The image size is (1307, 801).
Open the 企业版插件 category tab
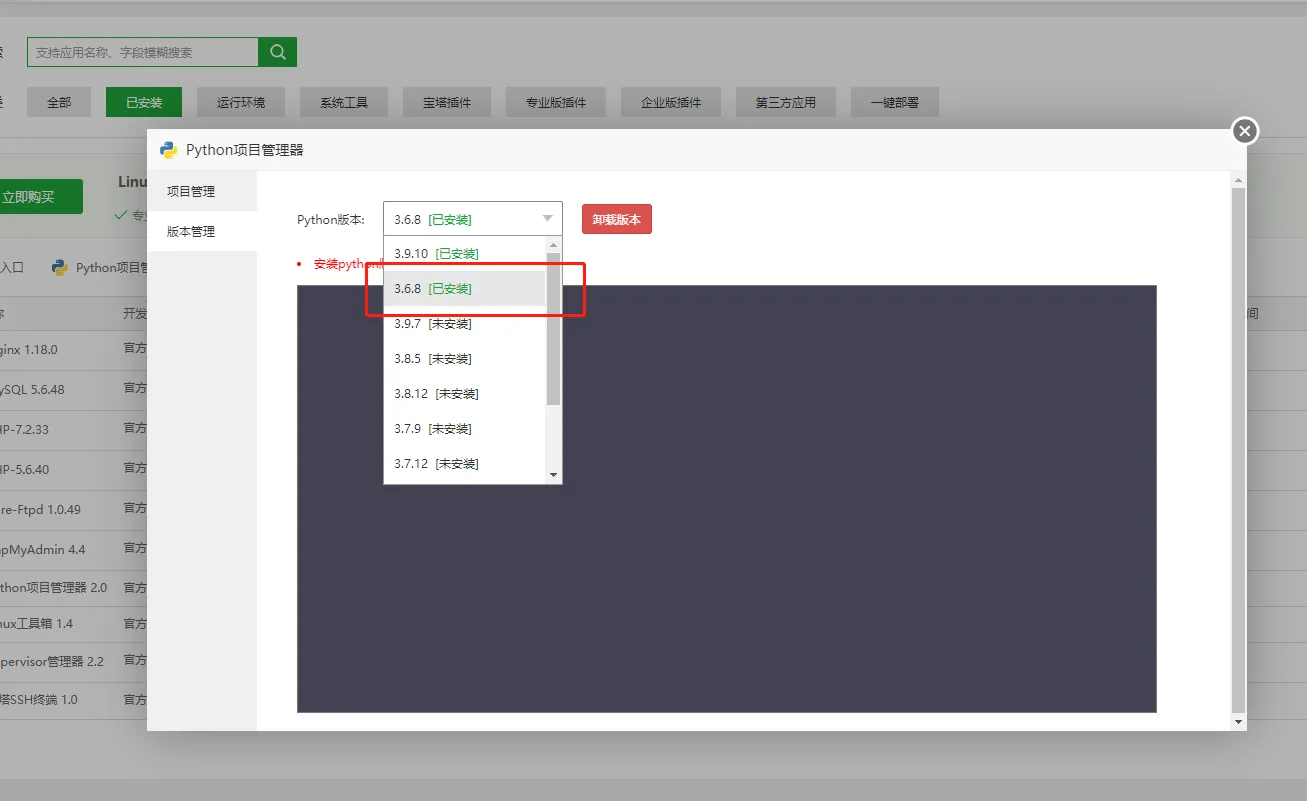click(x=671, y=102)
